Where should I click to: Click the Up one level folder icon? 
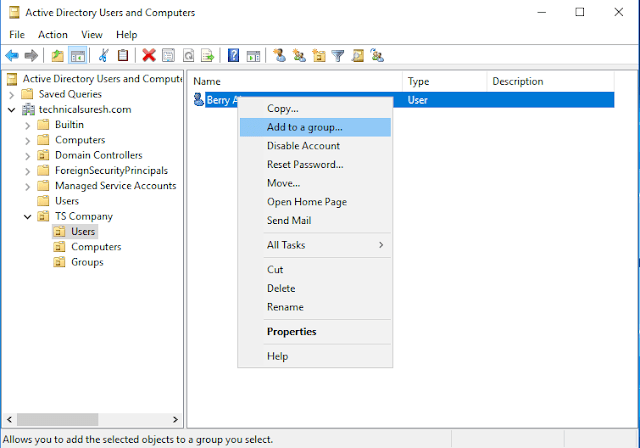tap(58, 56)
